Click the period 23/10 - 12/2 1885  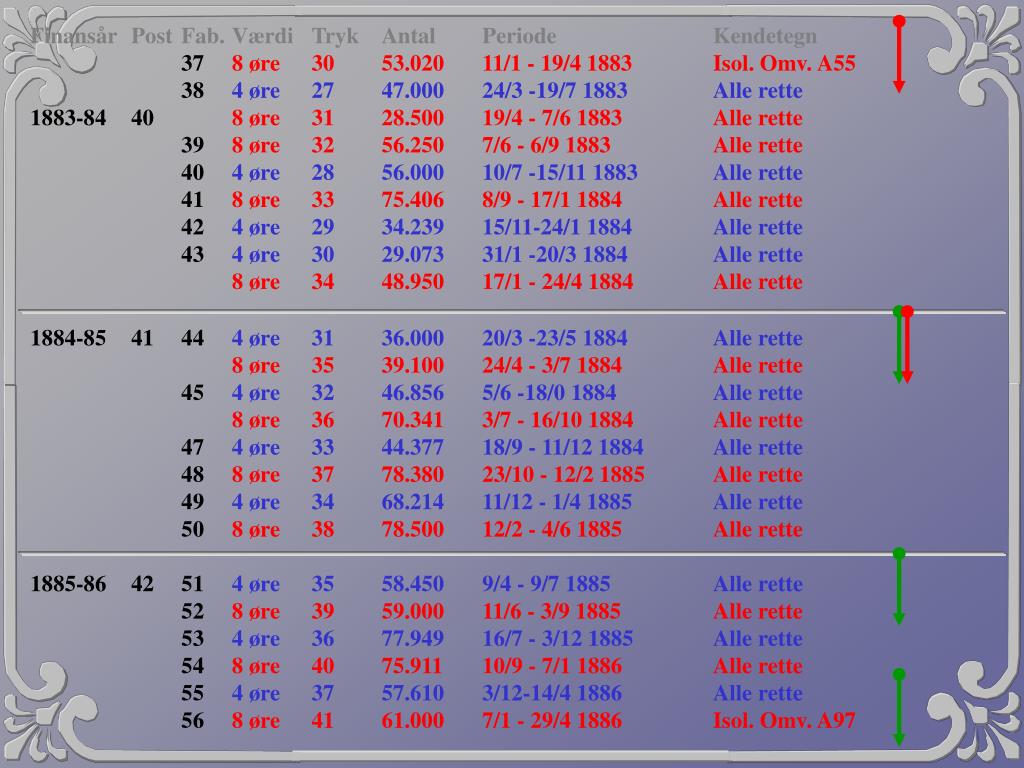pos(564,475)
